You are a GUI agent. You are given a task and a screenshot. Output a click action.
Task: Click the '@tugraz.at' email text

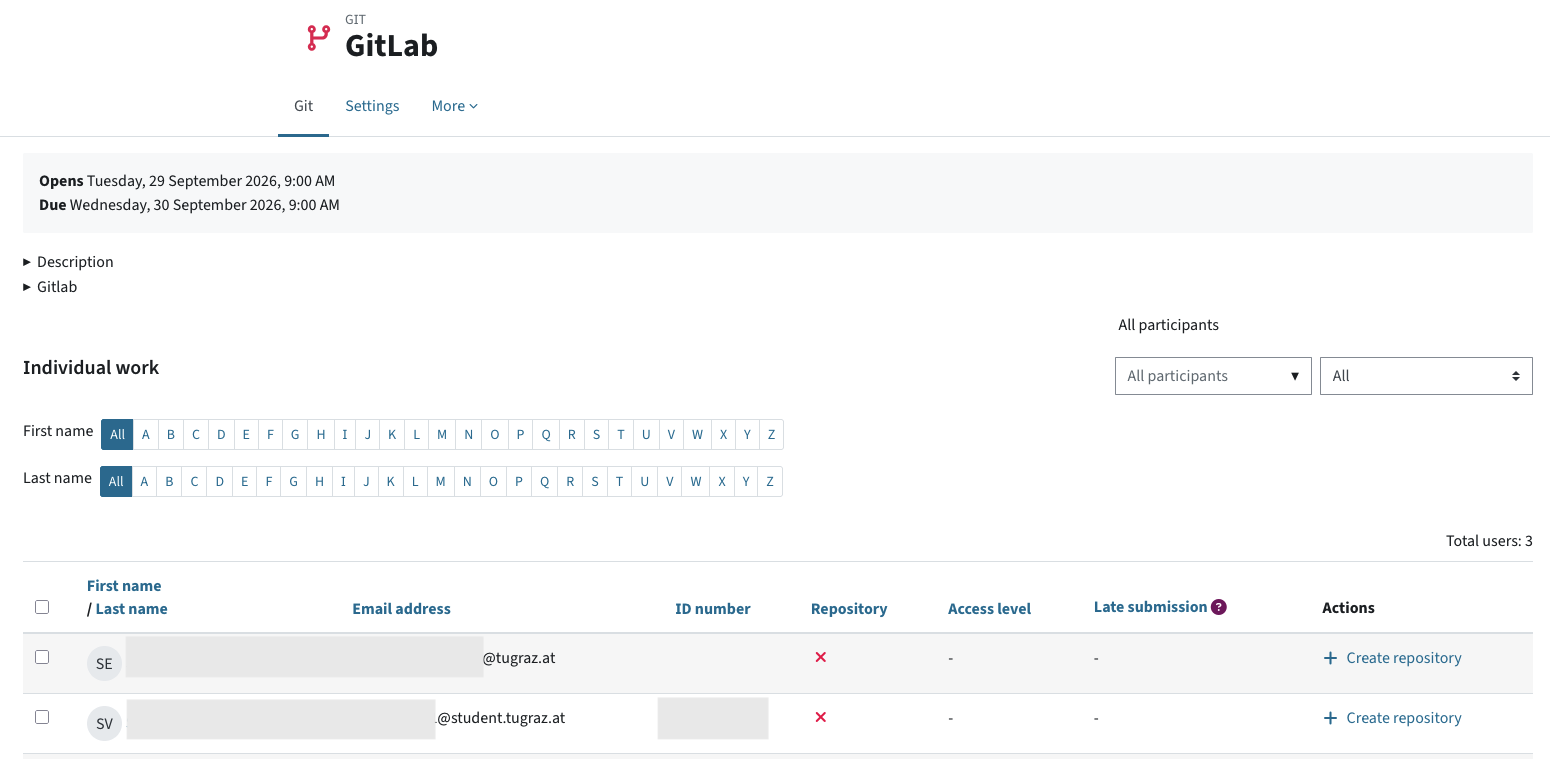pyautogui.click(x=519, y=658)
